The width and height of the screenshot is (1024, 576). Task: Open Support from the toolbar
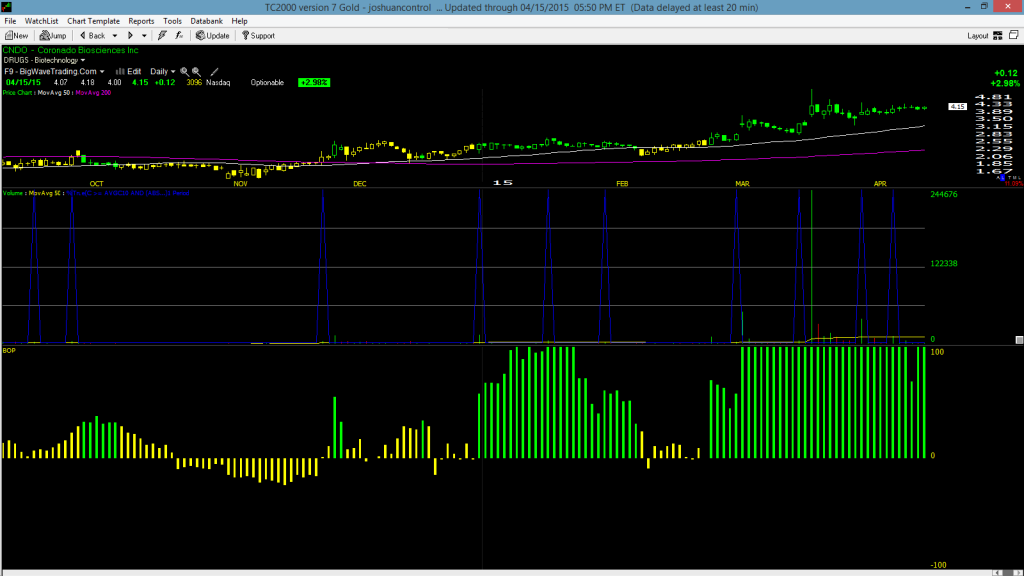pyautogui.click(x=259, y=36)
